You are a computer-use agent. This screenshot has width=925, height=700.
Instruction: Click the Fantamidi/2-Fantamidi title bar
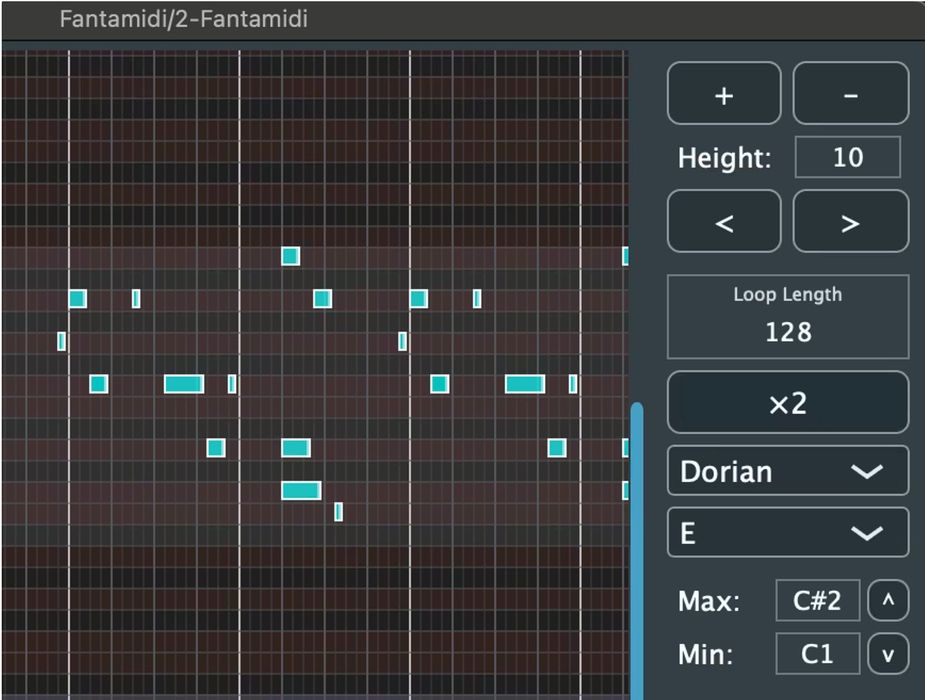tap(183, 19)
